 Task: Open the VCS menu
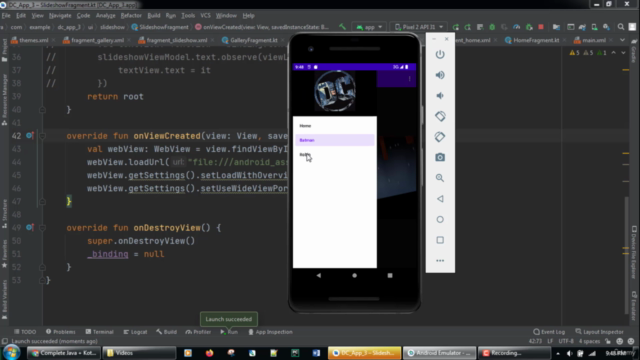[x=205, y=16]
